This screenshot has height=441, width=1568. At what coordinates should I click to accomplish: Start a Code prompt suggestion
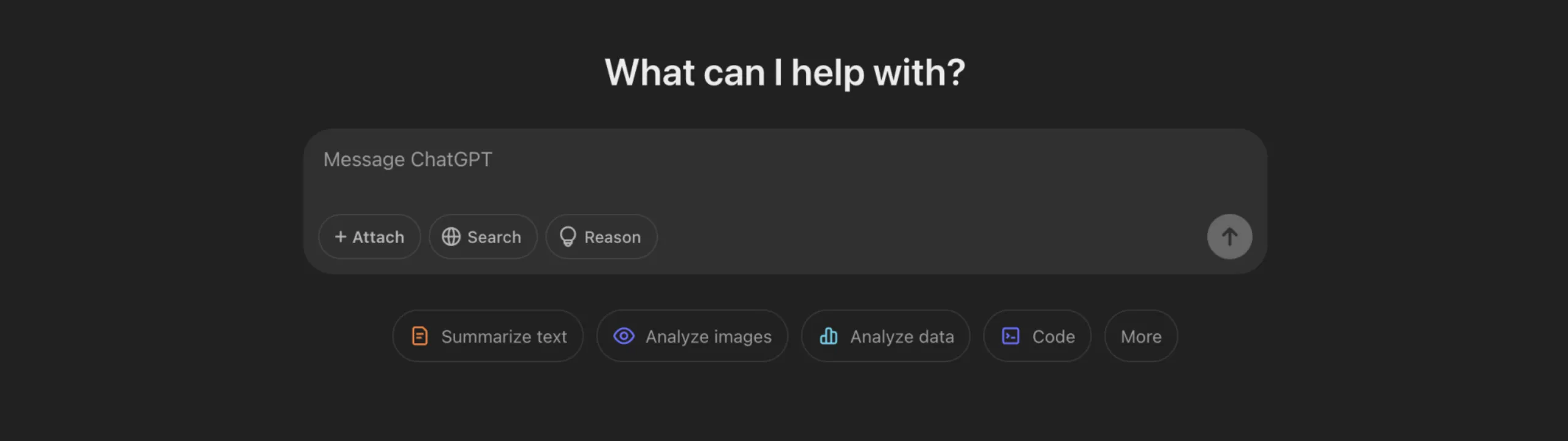click(1037, 336)
